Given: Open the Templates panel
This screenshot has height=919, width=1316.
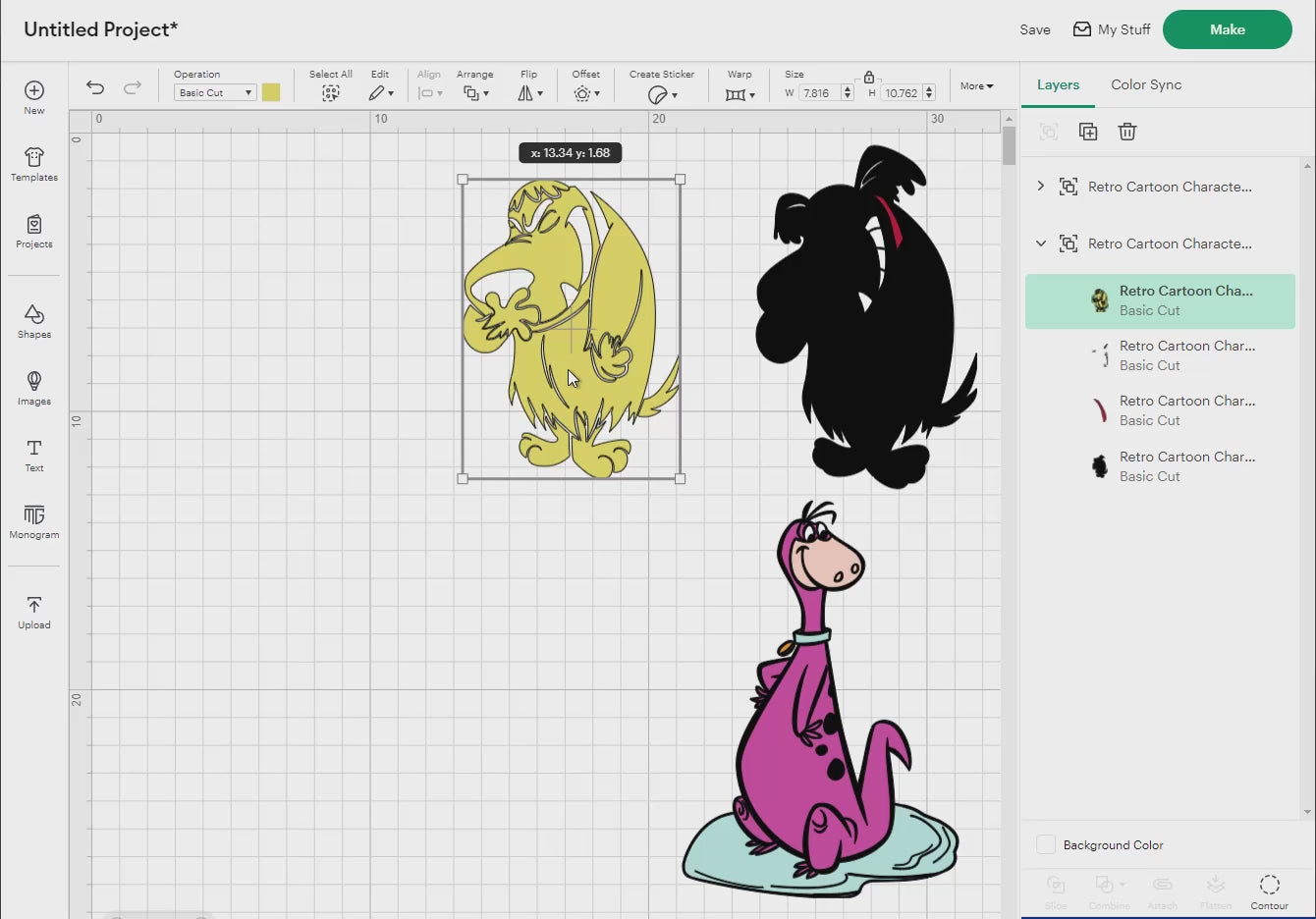Looking at the screenshot, I should tap(34, 164).
